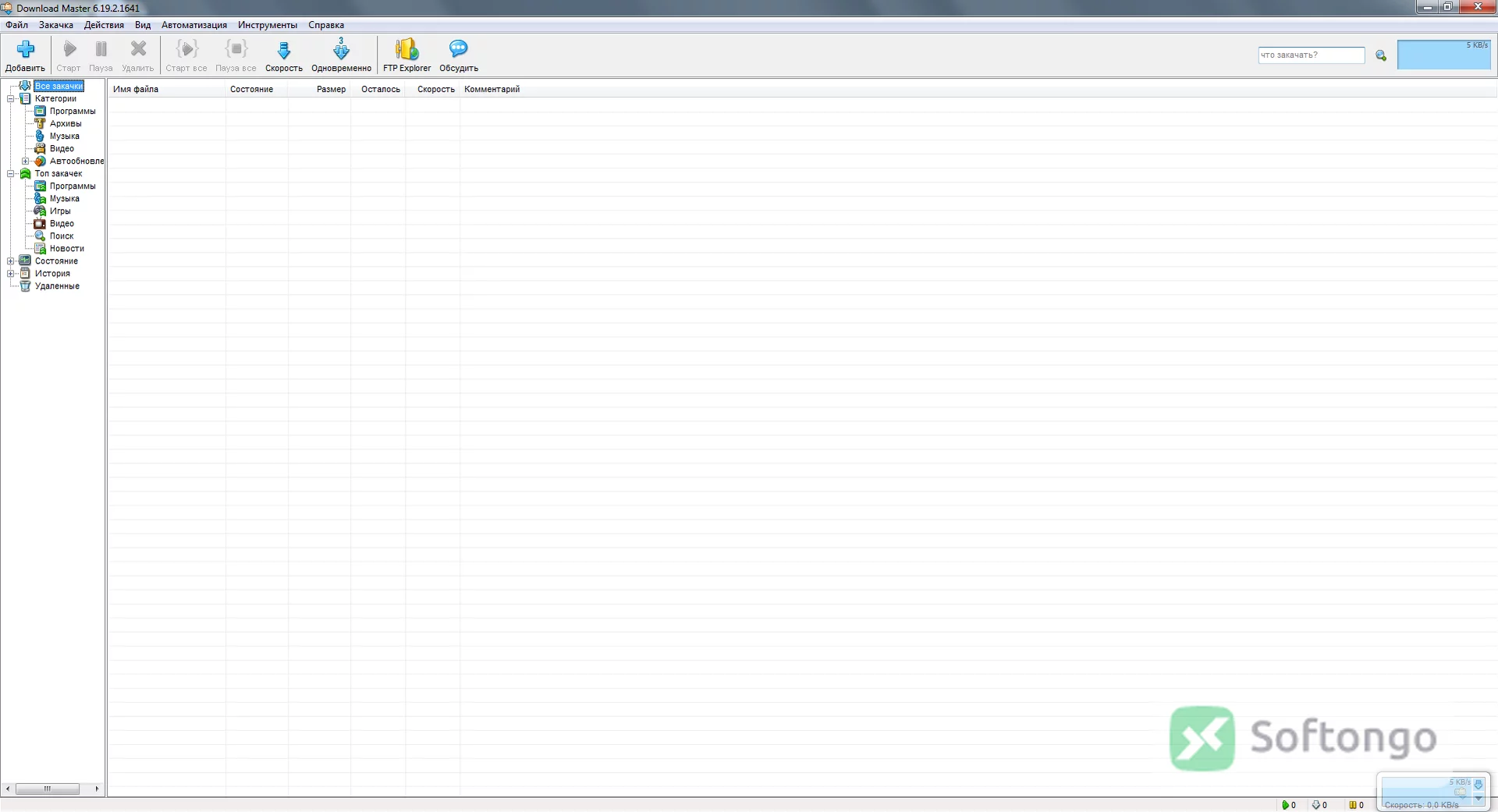Collapse the Топ закачек tree node
1498x812 pixels.
11,173
